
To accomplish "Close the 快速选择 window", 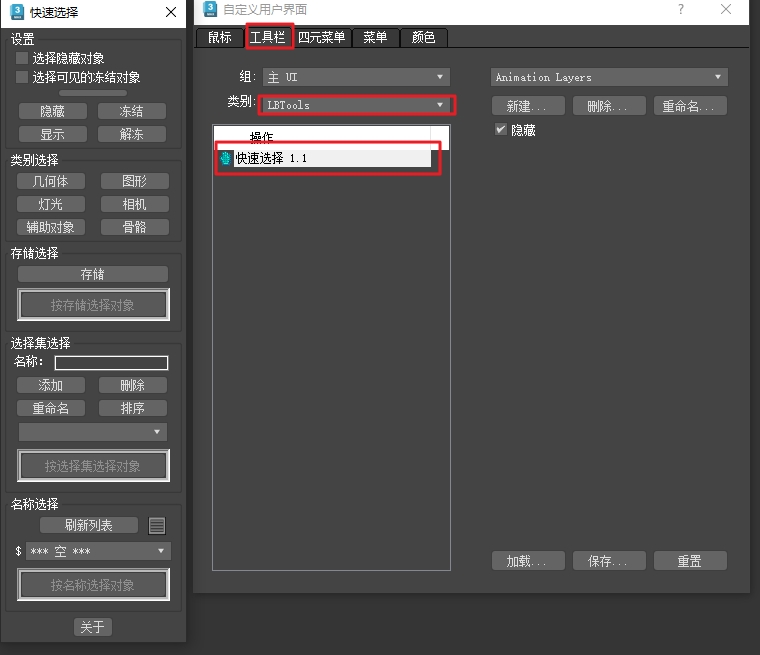I will [x=171, y=12].
